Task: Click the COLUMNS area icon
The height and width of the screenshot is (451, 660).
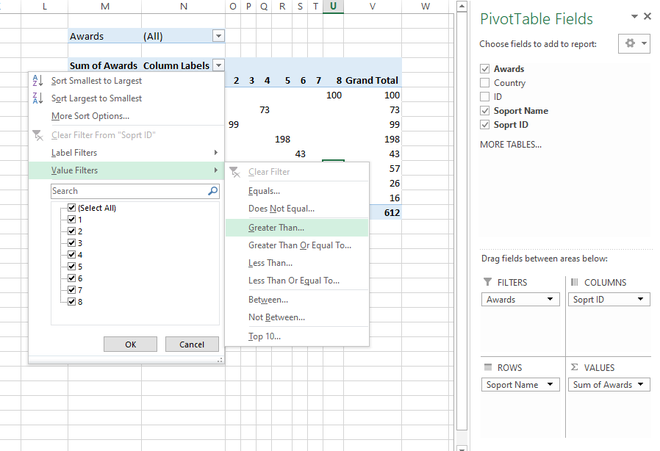Action: (574, 282)
